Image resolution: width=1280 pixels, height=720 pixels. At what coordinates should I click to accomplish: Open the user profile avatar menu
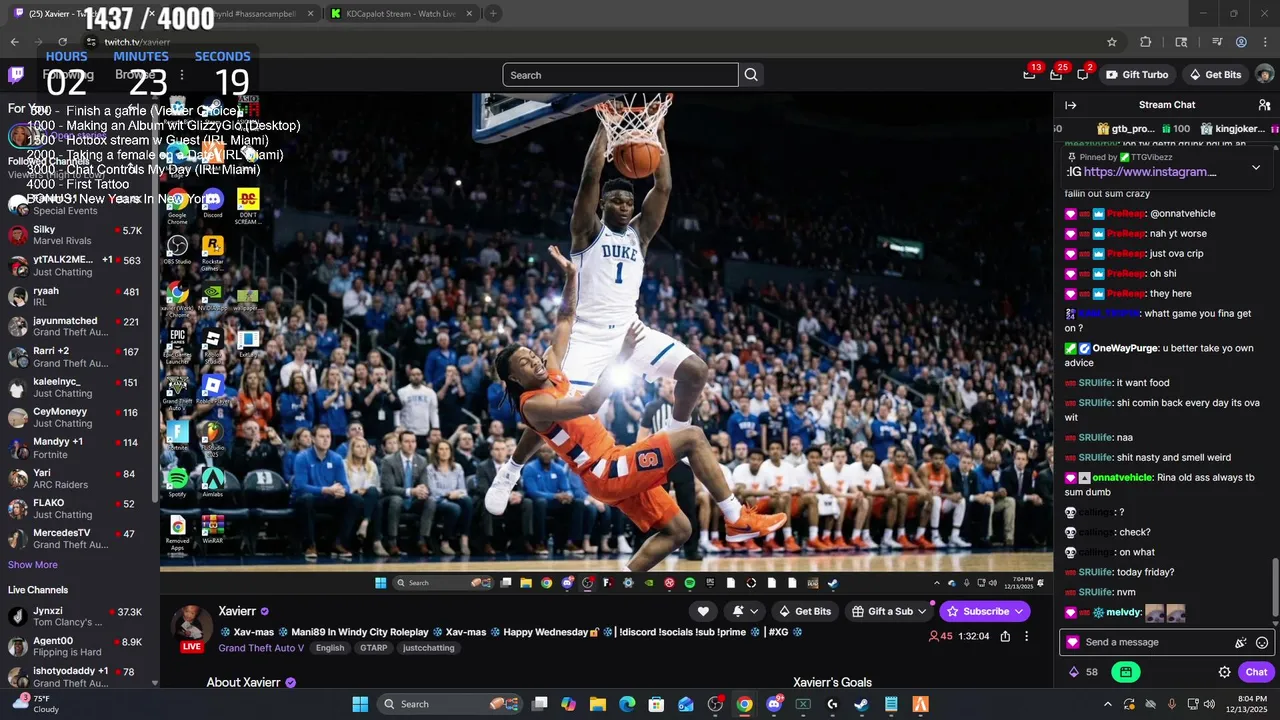point(1264,75)
